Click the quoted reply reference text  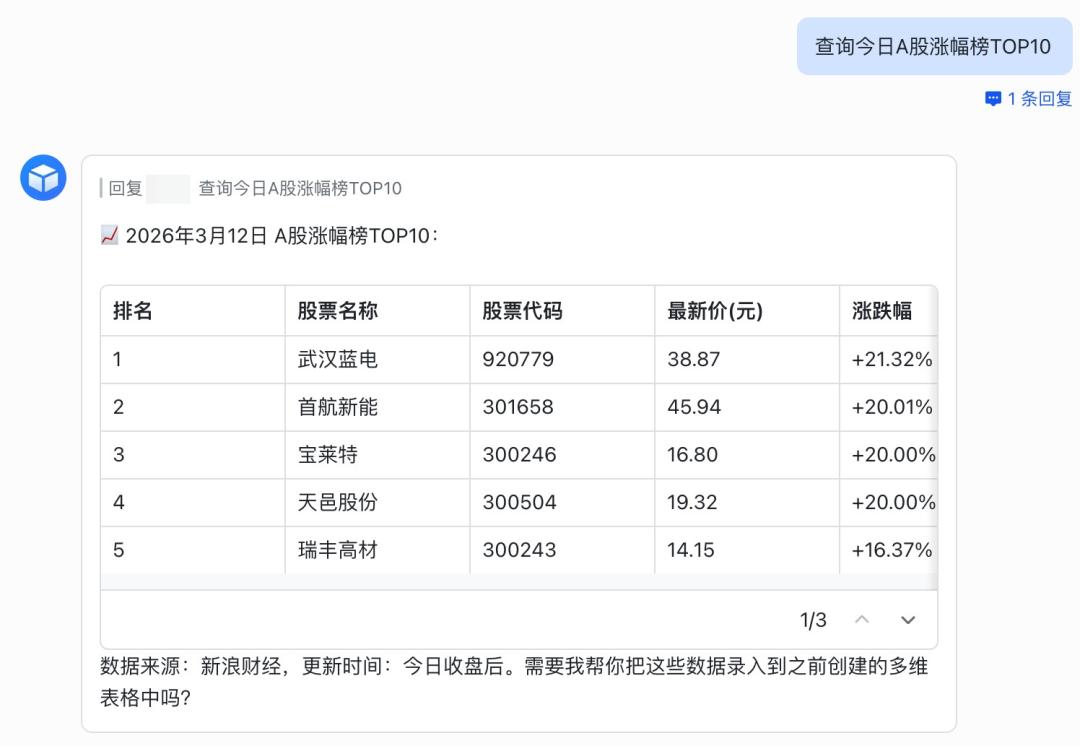[300, 188]
